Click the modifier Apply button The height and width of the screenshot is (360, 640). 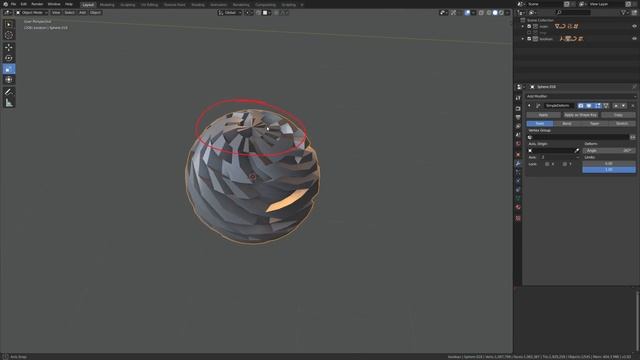coord(543,115)
